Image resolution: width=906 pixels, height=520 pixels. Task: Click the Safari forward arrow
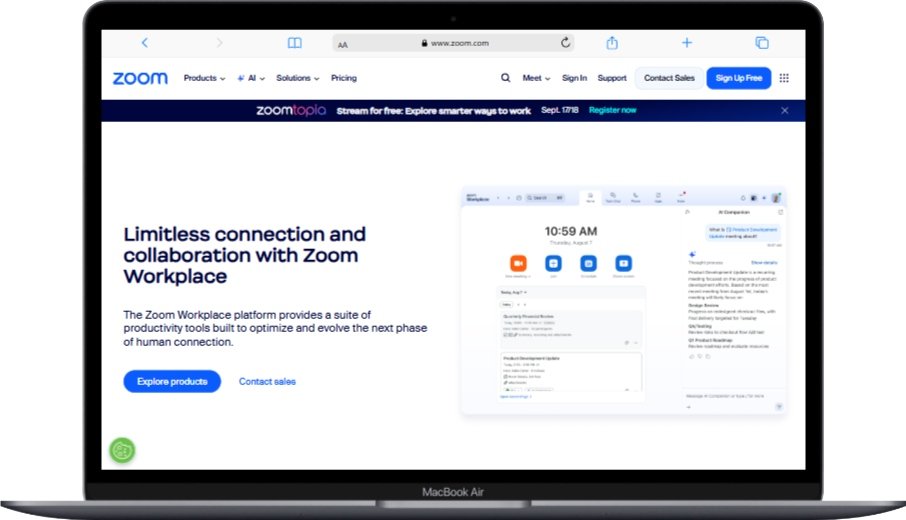tap(219, 43)
